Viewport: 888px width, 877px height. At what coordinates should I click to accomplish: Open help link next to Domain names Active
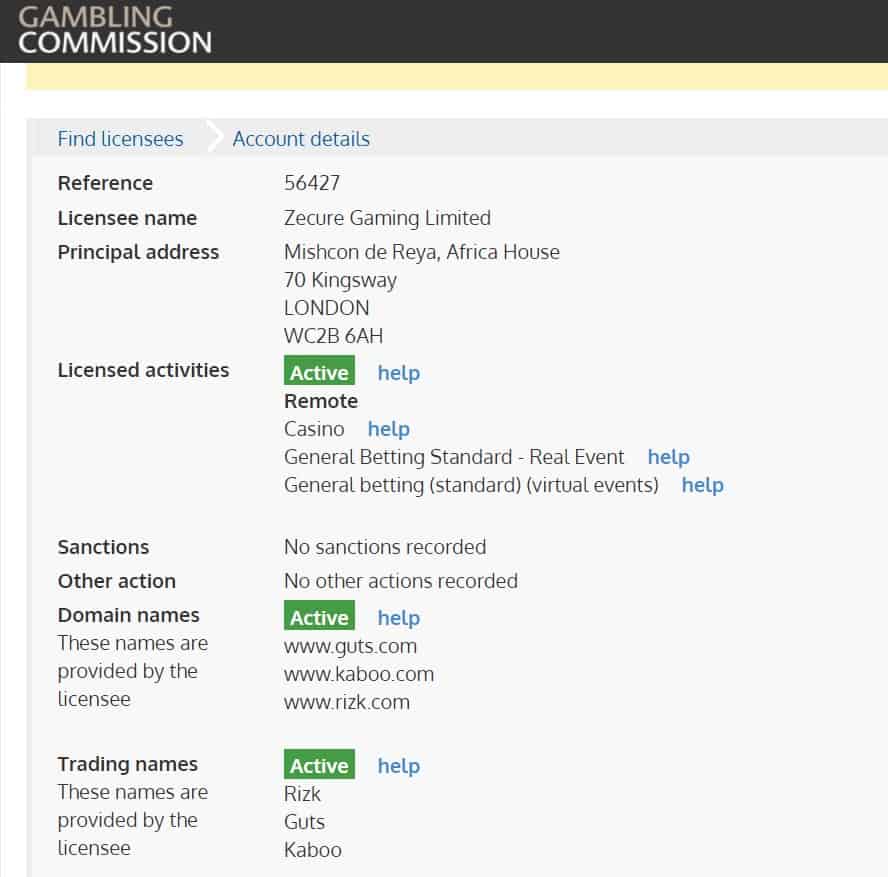point(399,618)
